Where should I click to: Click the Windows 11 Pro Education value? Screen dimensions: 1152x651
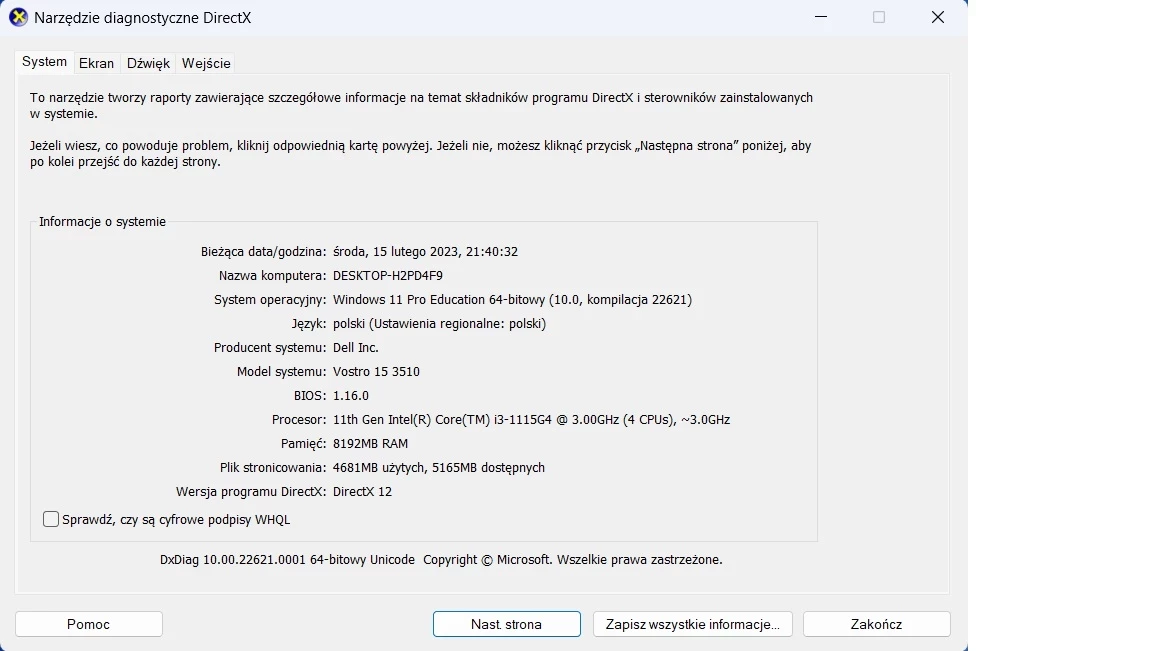(x=512, y=299)
